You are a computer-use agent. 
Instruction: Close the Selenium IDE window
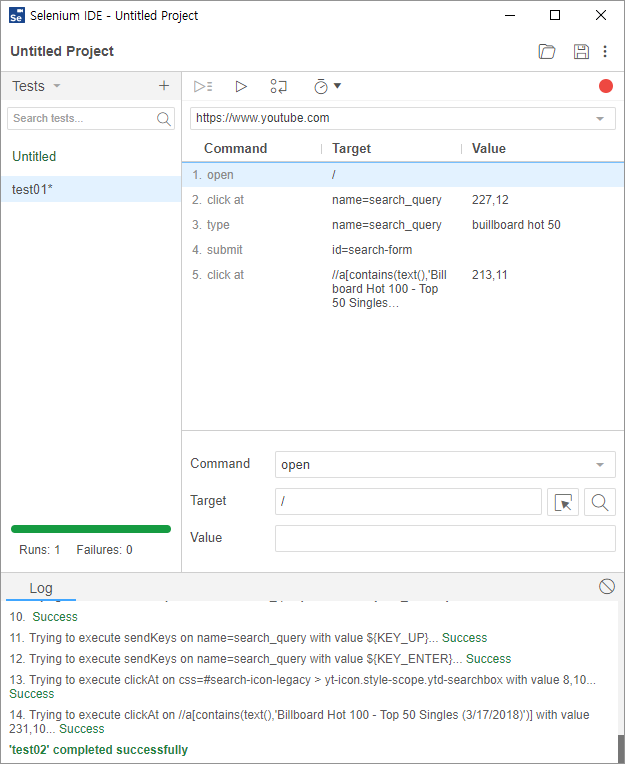click(601, 15)
